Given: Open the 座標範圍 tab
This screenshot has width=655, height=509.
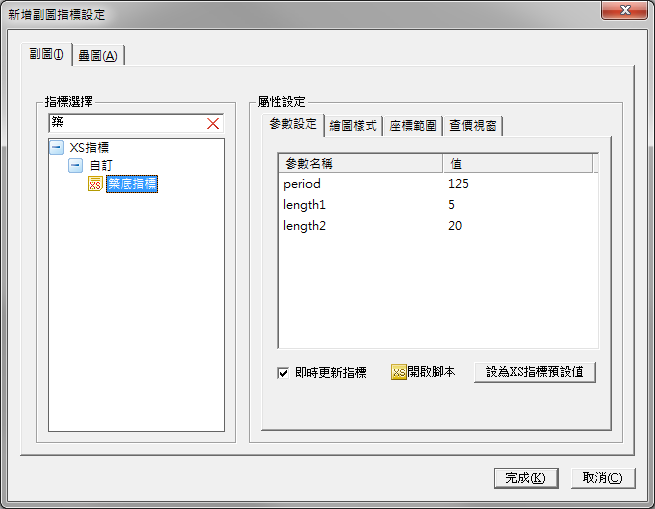Looking at the screenshot, I should (413, 126).
